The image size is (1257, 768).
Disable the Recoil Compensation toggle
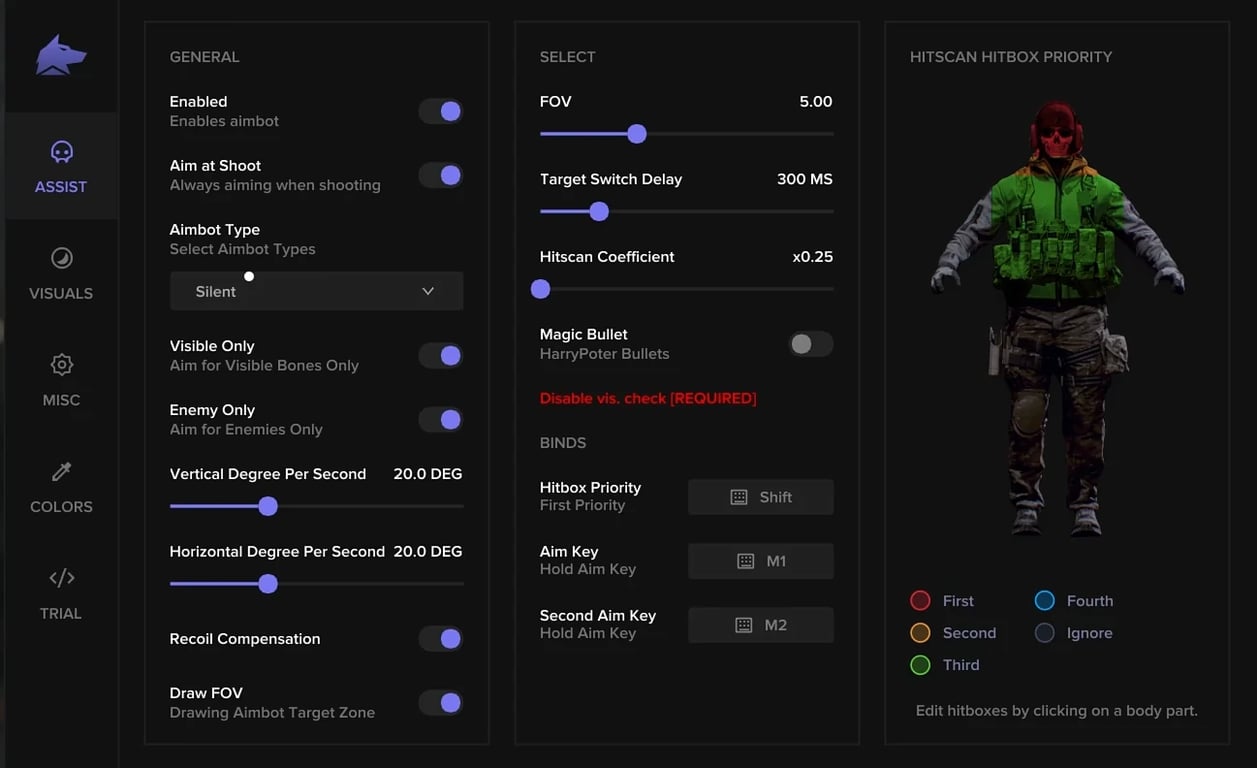[440, 639]
